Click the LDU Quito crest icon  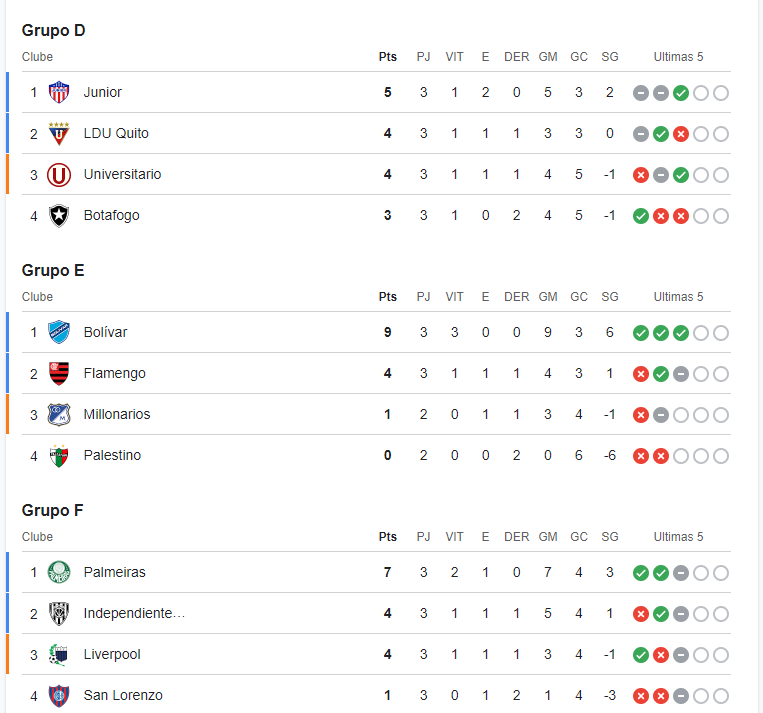[x=59, y=133]
